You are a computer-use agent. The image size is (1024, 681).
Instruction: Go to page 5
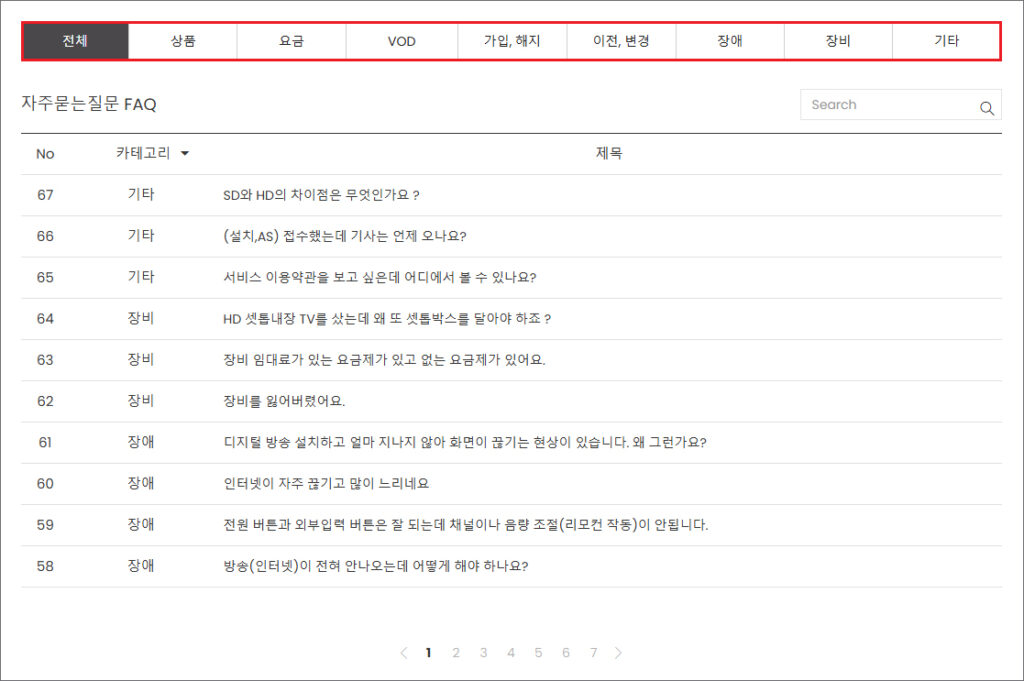tap(538, 653)
